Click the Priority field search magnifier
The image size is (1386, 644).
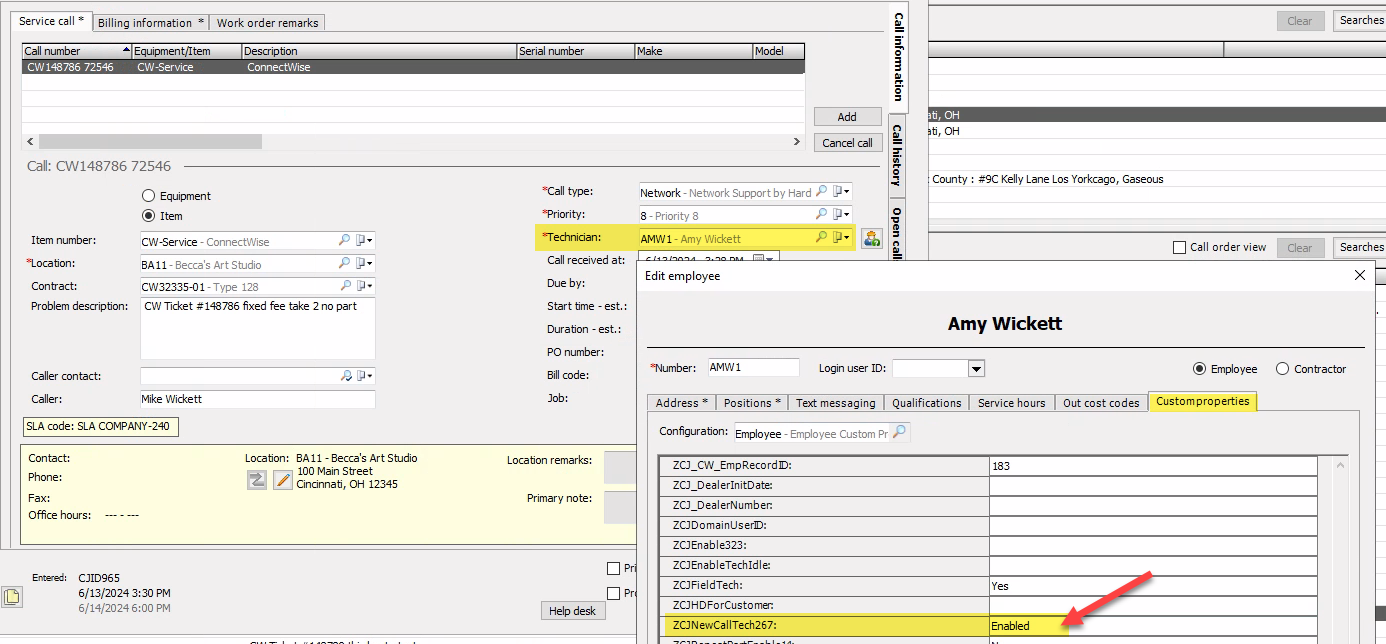821,215
